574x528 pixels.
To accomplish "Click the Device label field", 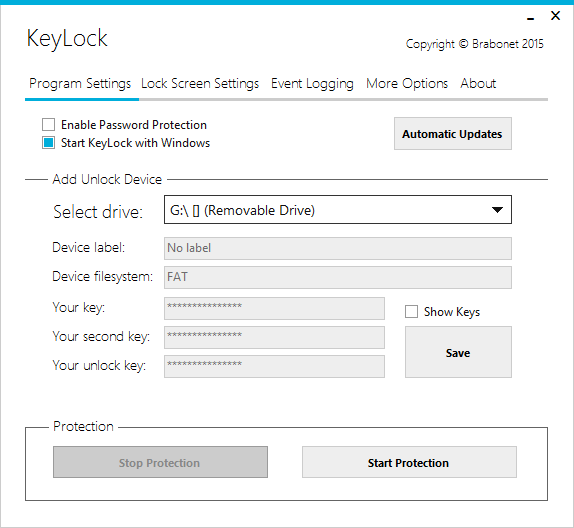I will (338, 248).
